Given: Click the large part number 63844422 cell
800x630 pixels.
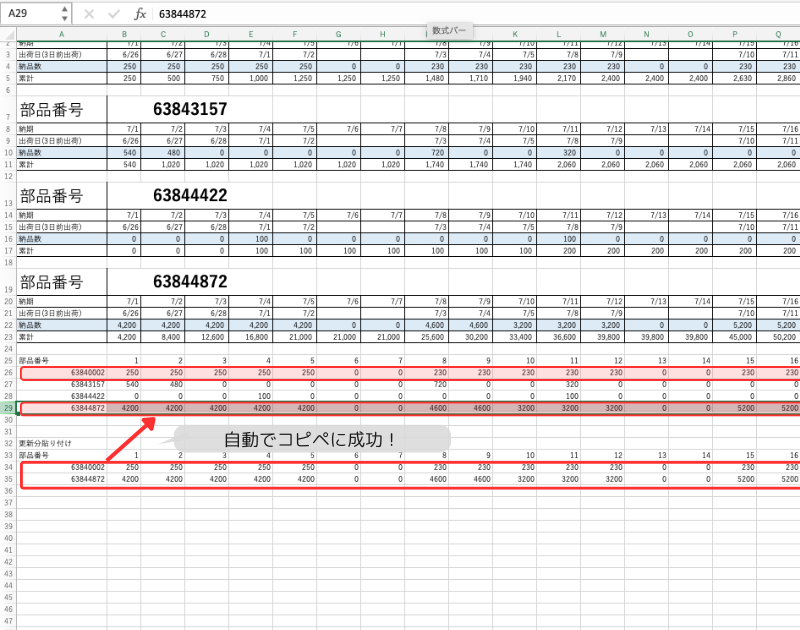Looking at the screenshot, I should pyautogui.click(x=190, y=195).
